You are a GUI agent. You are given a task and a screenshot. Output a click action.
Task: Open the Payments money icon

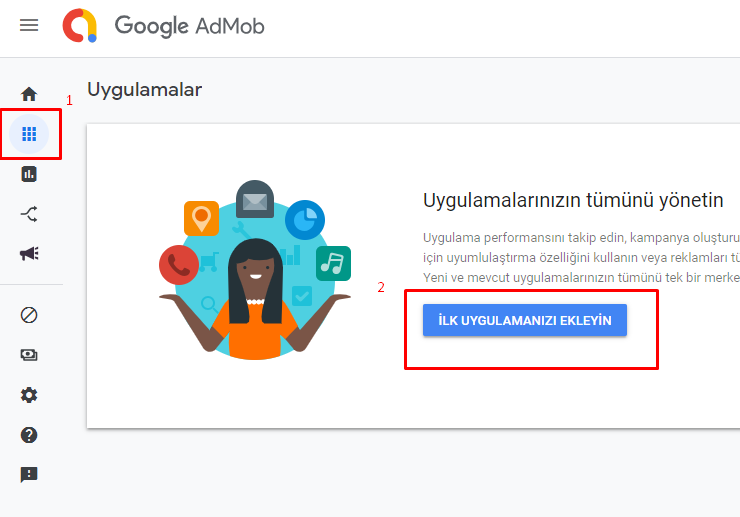pyautogui.click(x=29, y=355)
